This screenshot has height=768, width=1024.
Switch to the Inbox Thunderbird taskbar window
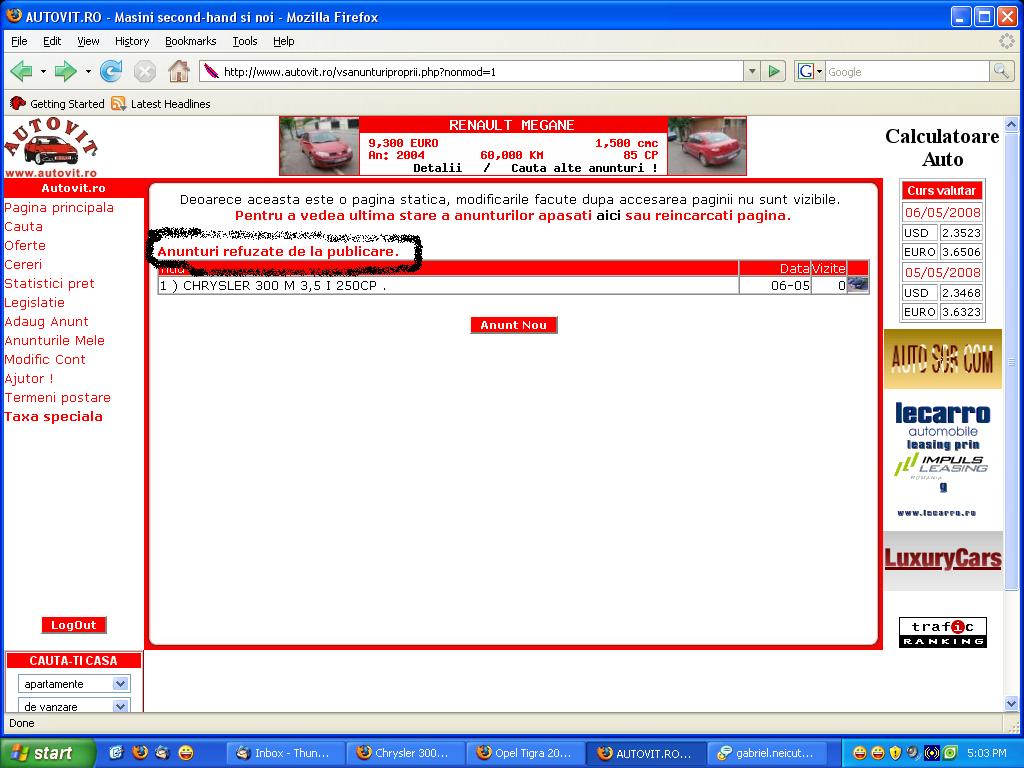[287, 753]
